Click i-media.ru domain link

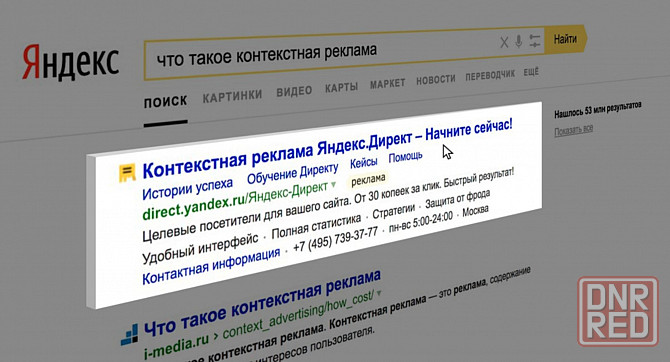coord(177,346)
